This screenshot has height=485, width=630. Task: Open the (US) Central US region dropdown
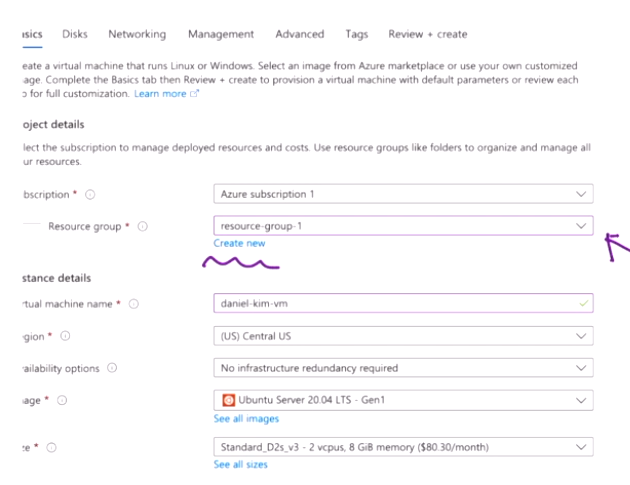click(403, 336)
